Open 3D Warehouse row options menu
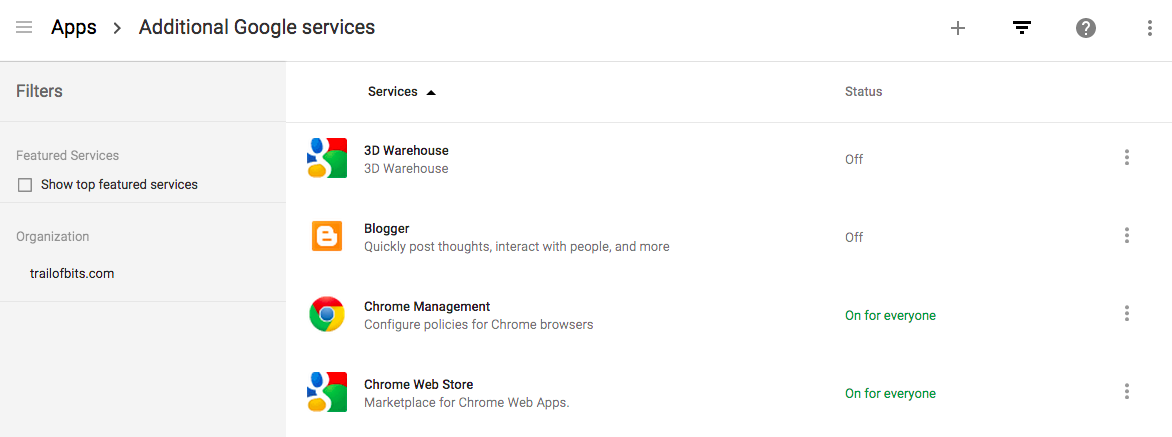 (1127, 158)
